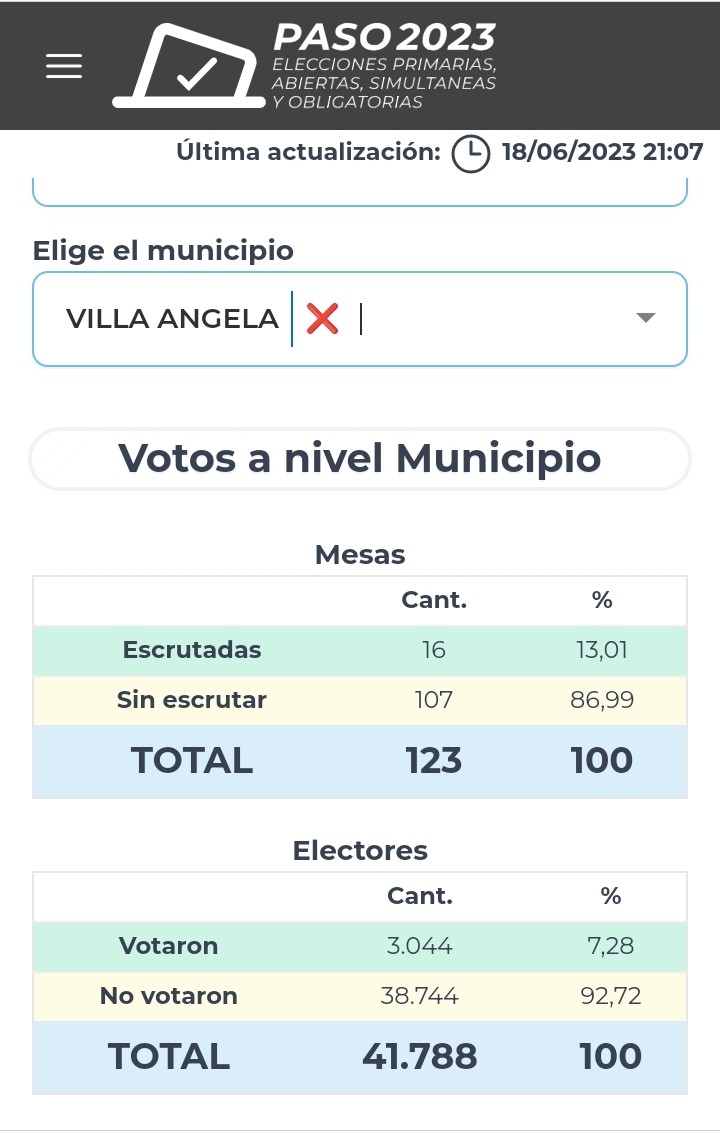
Task: Click the last update date and time
Action: [602, 153]
